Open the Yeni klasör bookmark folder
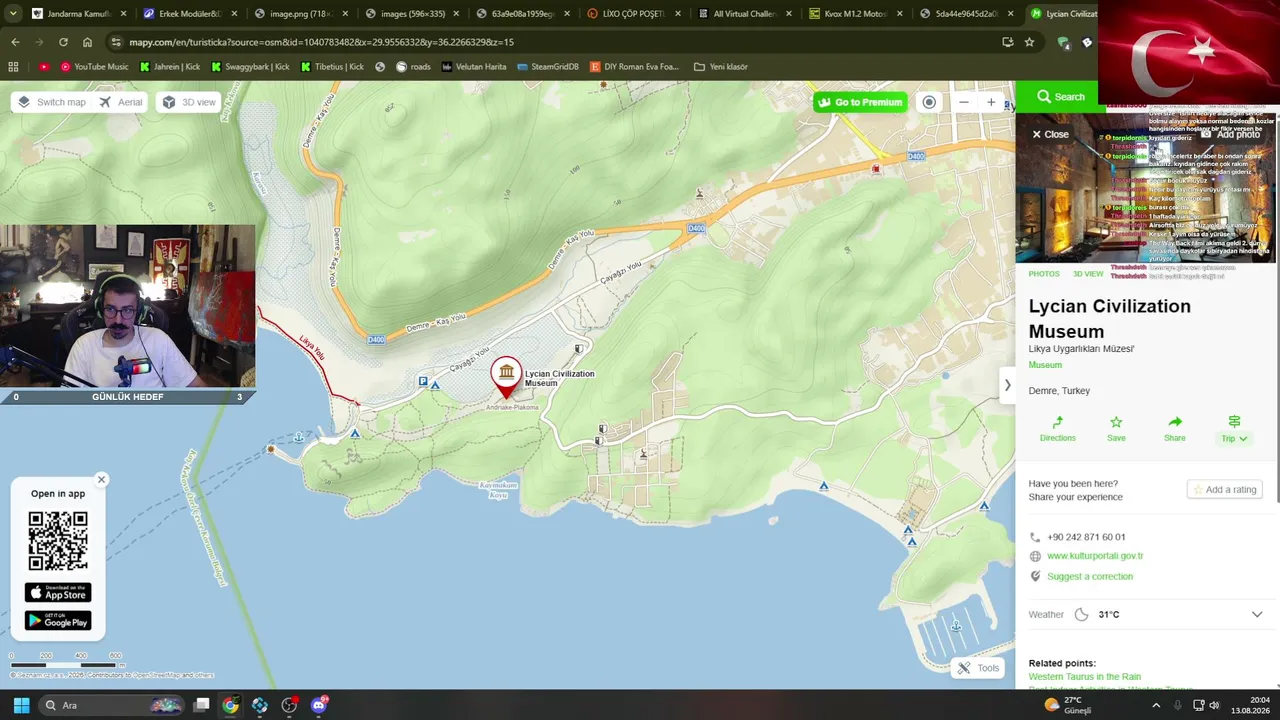The height and width of the screenshot is (720, 1280). [x=720, y=67]
